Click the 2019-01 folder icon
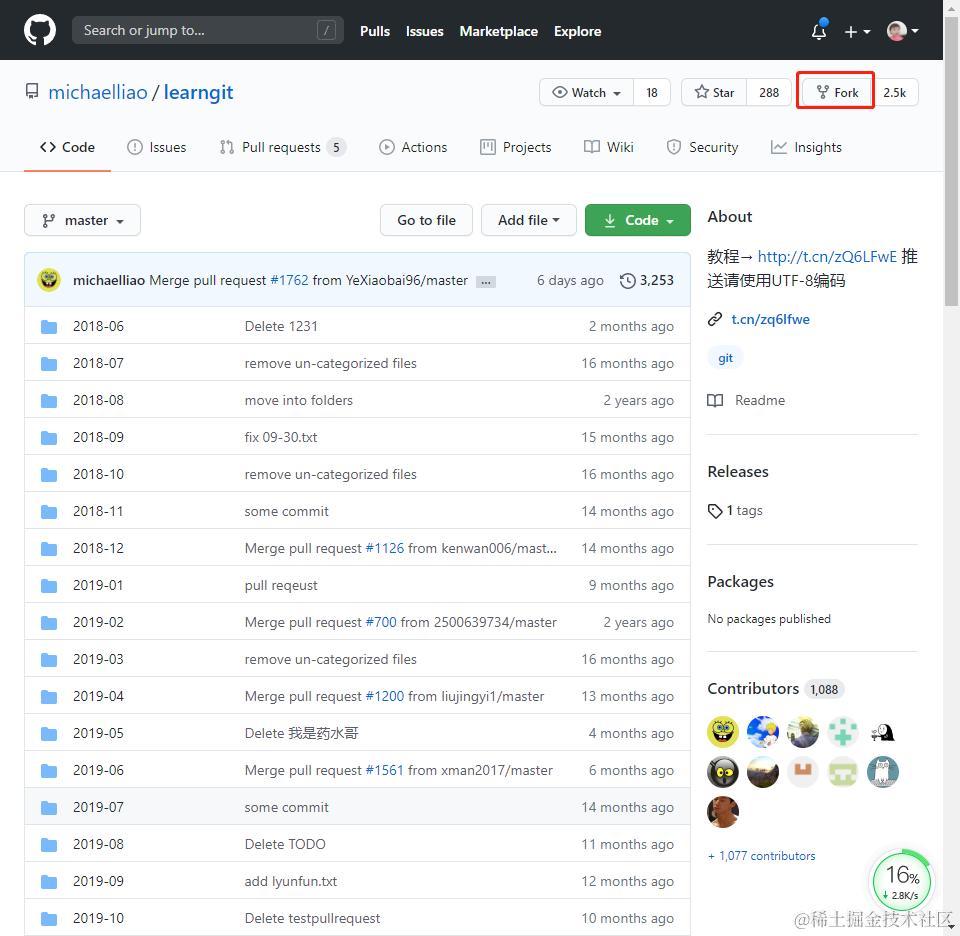This screenshot has width=960, height=936. point(49,586)
